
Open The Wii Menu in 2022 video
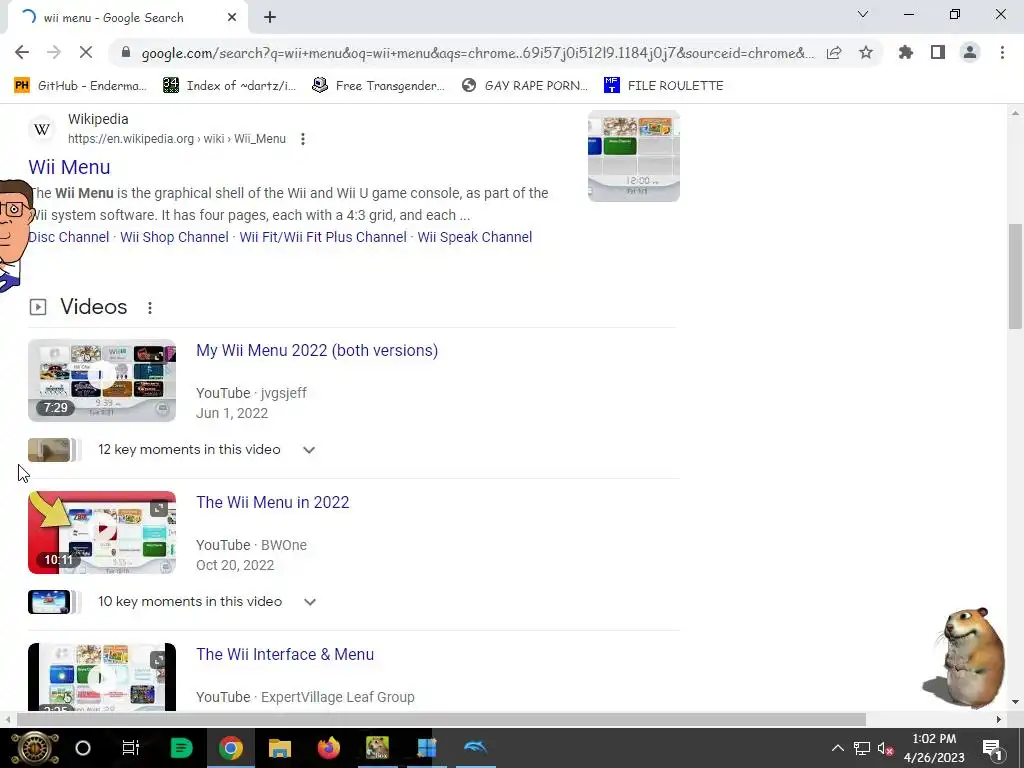(x=272, y=502)
